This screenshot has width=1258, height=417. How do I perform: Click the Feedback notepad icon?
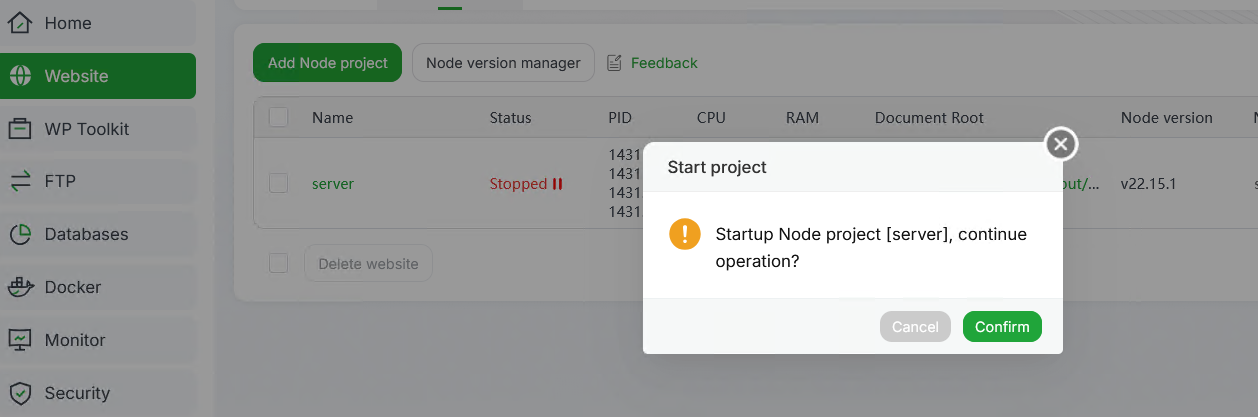pyautogui.click(x=615, y=63)
